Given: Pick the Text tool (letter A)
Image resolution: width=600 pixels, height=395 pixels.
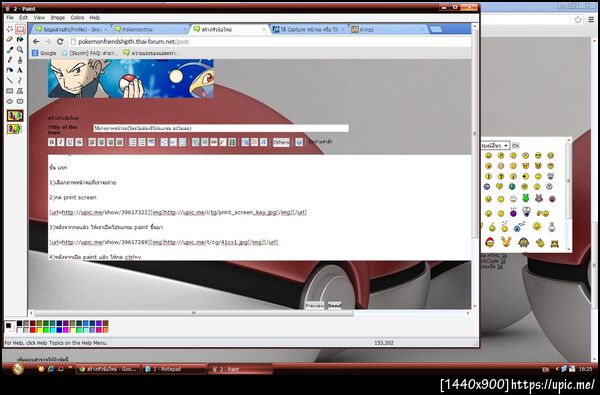Looking at the screenshot, I should [x=20, y=70].
